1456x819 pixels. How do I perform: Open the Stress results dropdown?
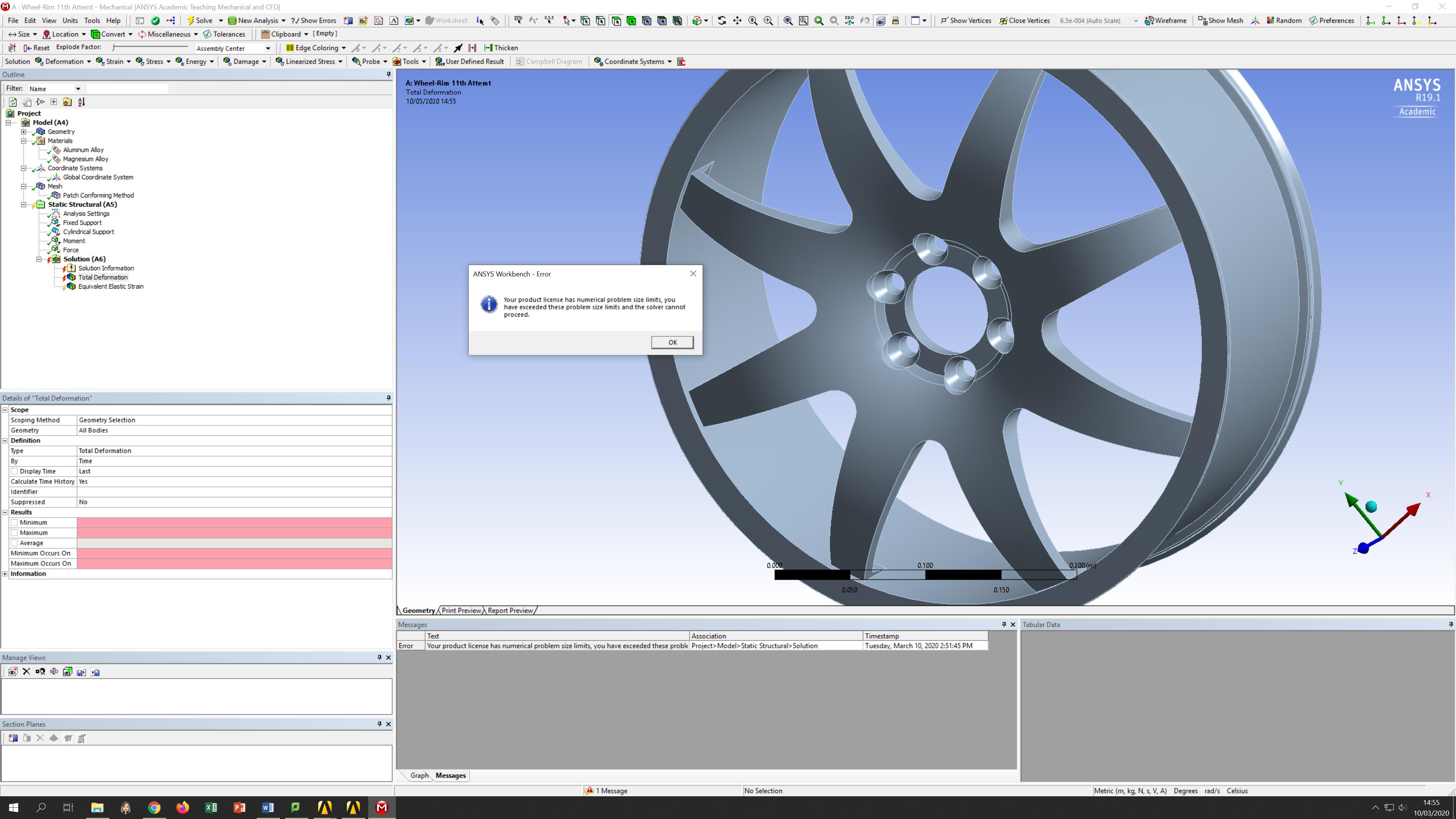tap(152, 61)
